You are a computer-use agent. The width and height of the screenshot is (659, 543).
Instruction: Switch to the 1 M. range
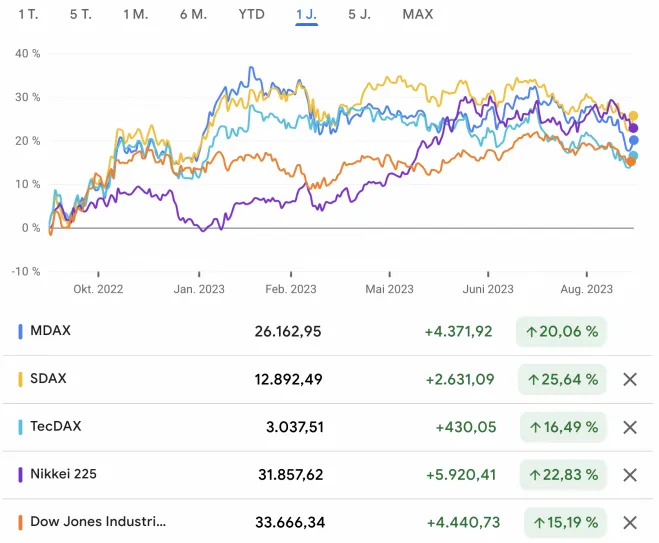point(135,15)
